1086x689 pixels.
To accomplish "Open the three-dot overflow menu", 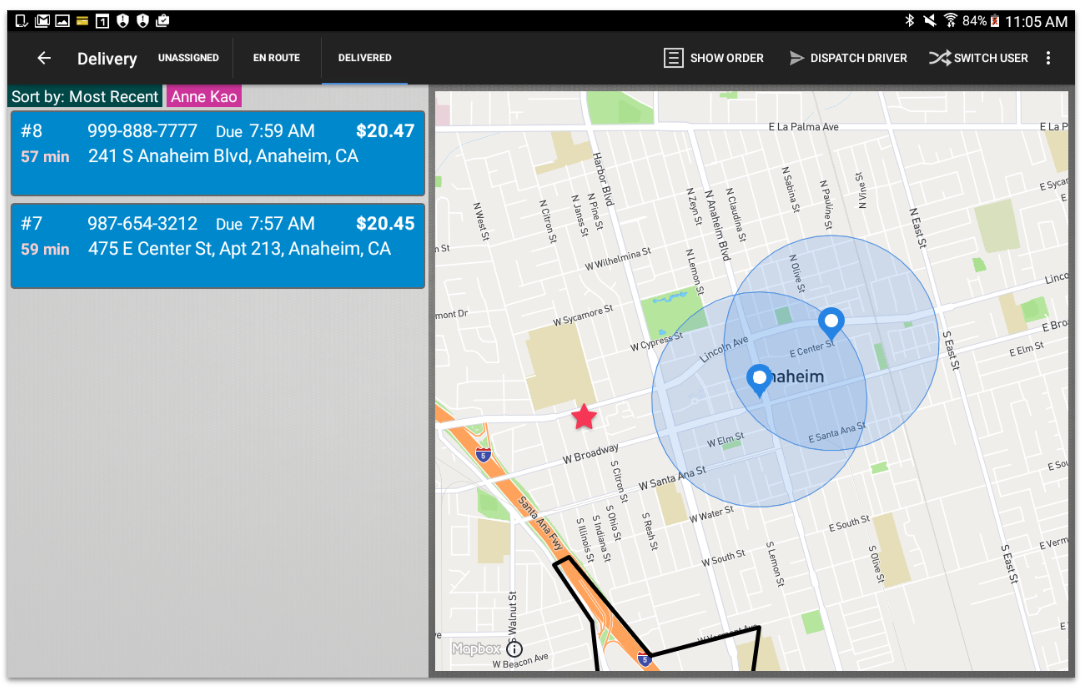I will (x=1048, y=58).
